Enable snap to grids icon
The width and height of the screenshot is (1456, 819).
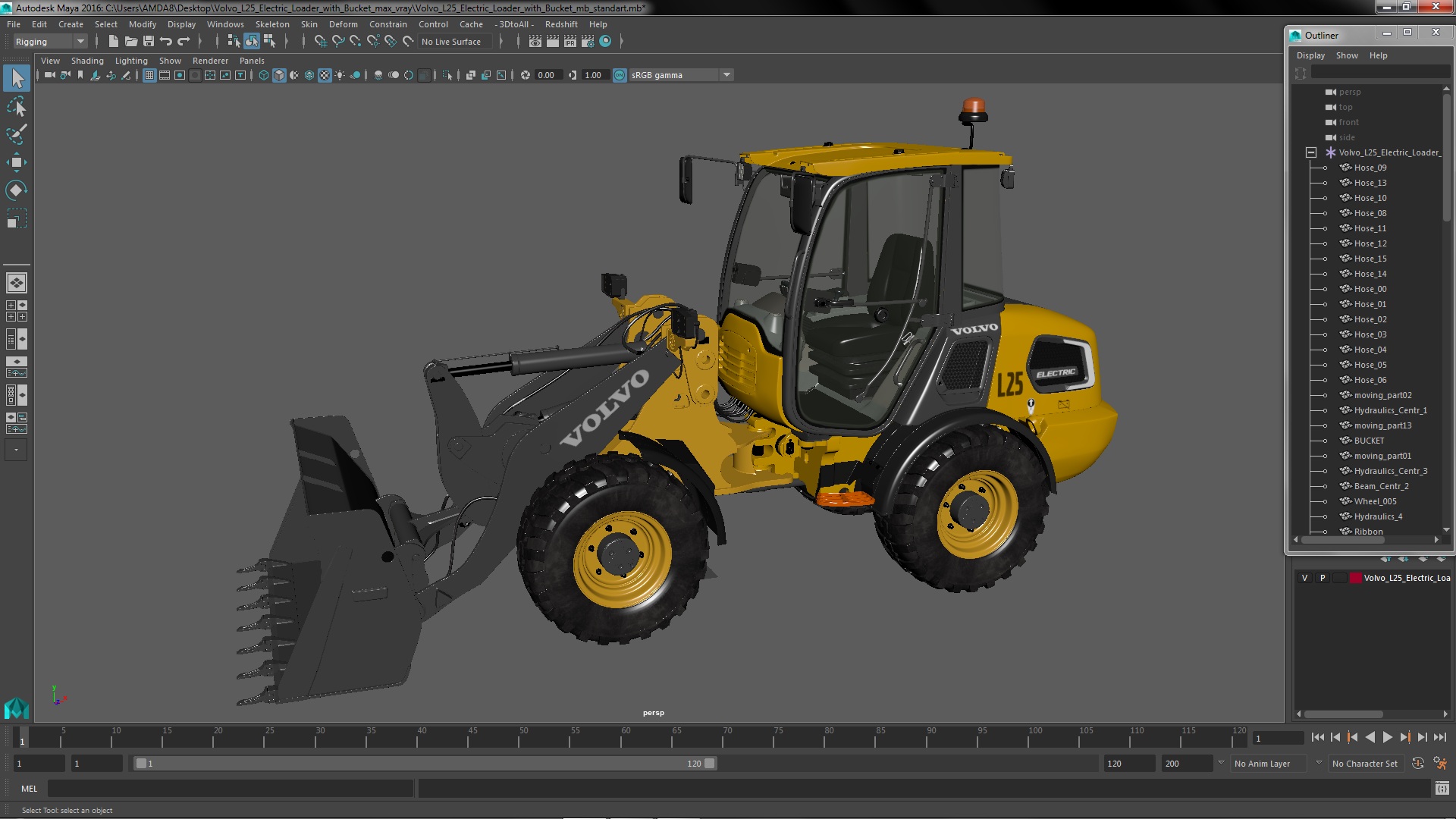[321, 42]
